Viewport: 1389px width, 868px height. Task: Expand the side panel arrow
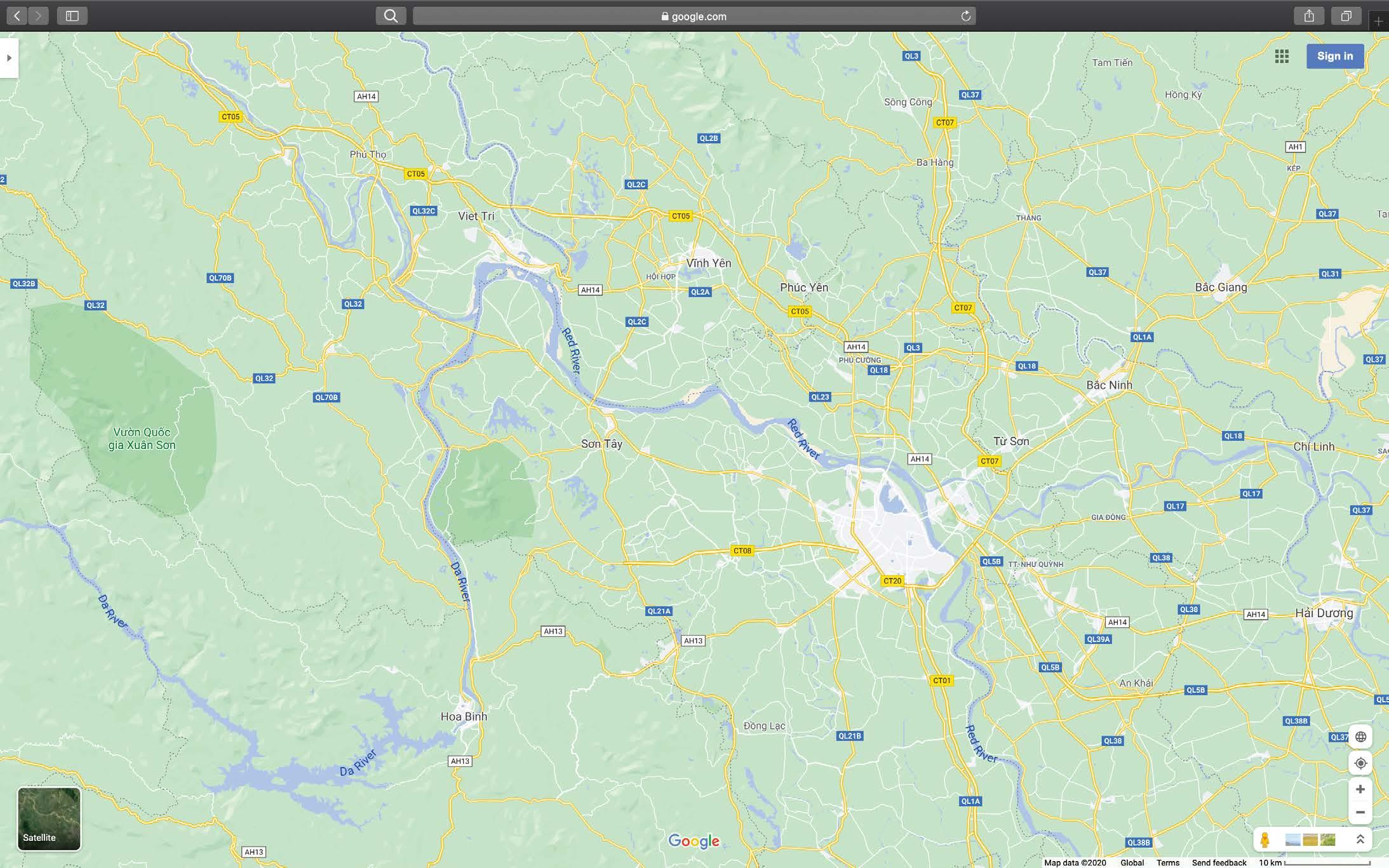tap(9, 58)
